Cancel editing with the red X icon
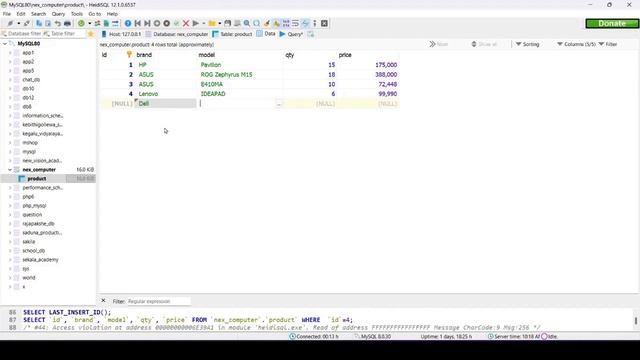 [x=186, y=23]
